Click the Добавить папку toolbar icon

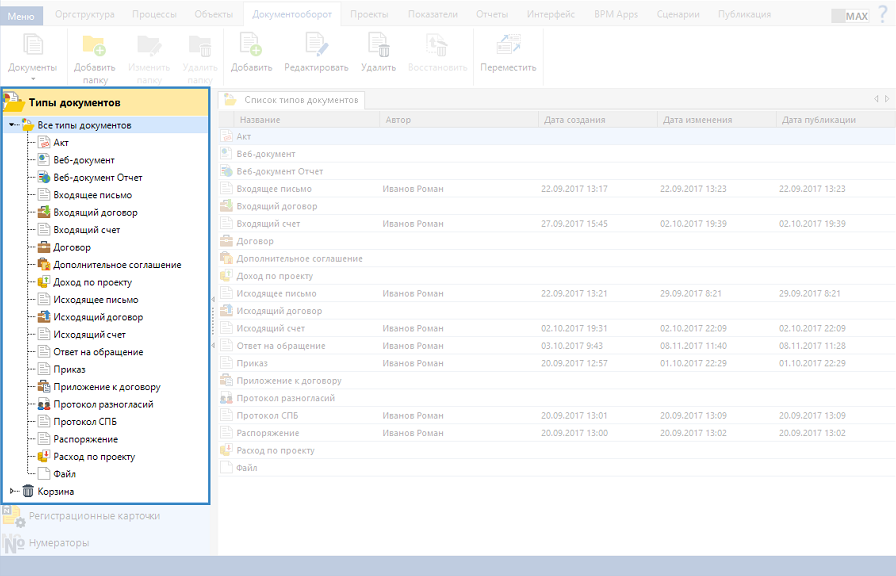pos(94,46)
